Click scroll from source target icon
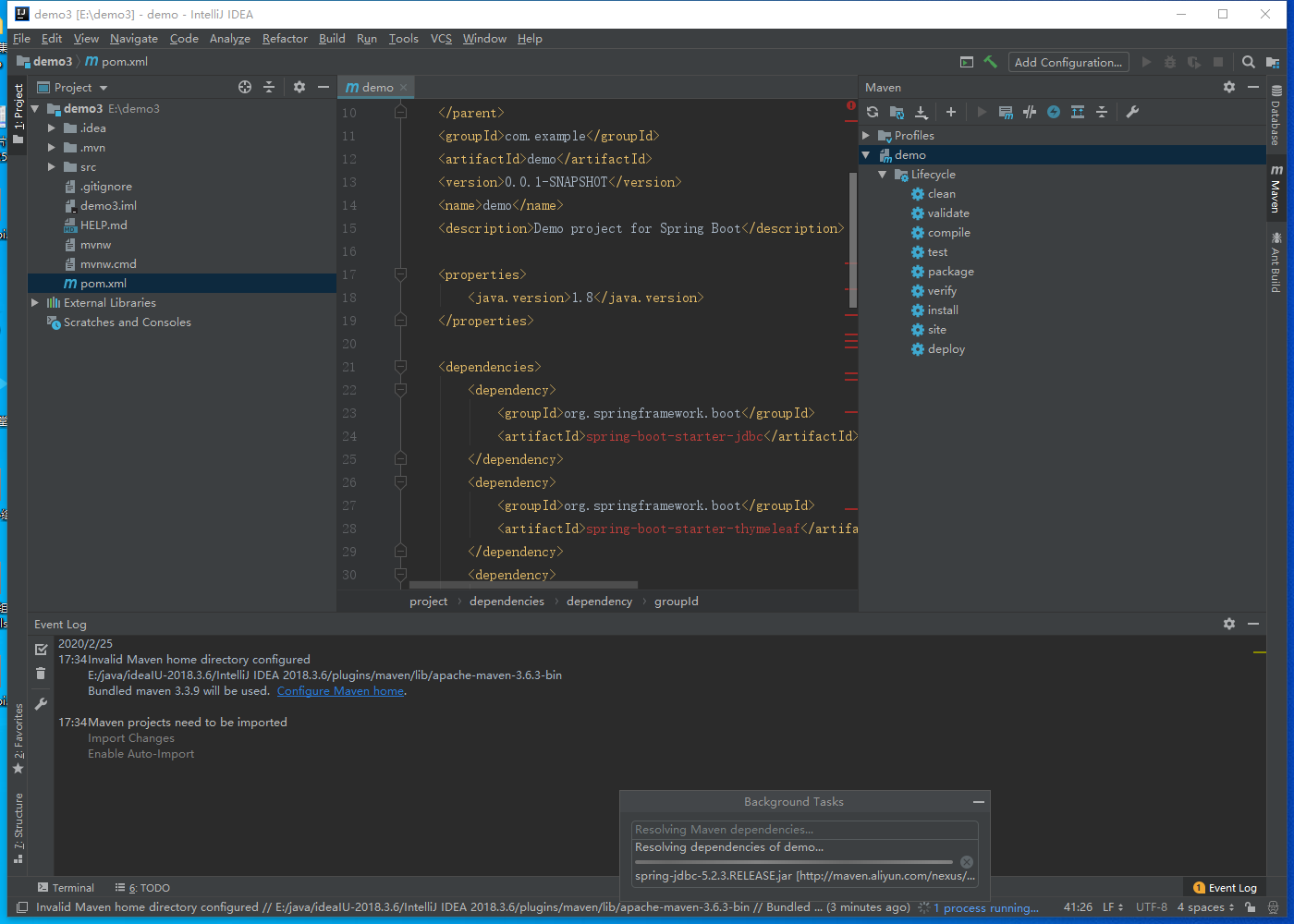This screenshot has width=1294, height=924. click(245, 87)
